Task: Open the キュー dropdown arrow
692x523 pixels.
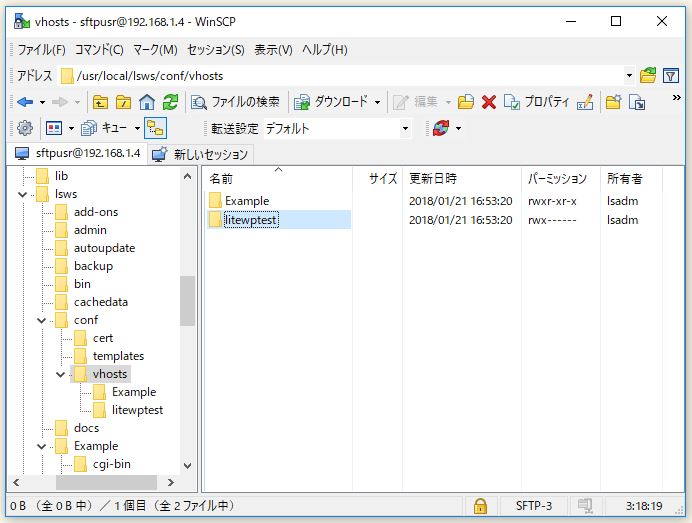Action: tap(137, 128)
